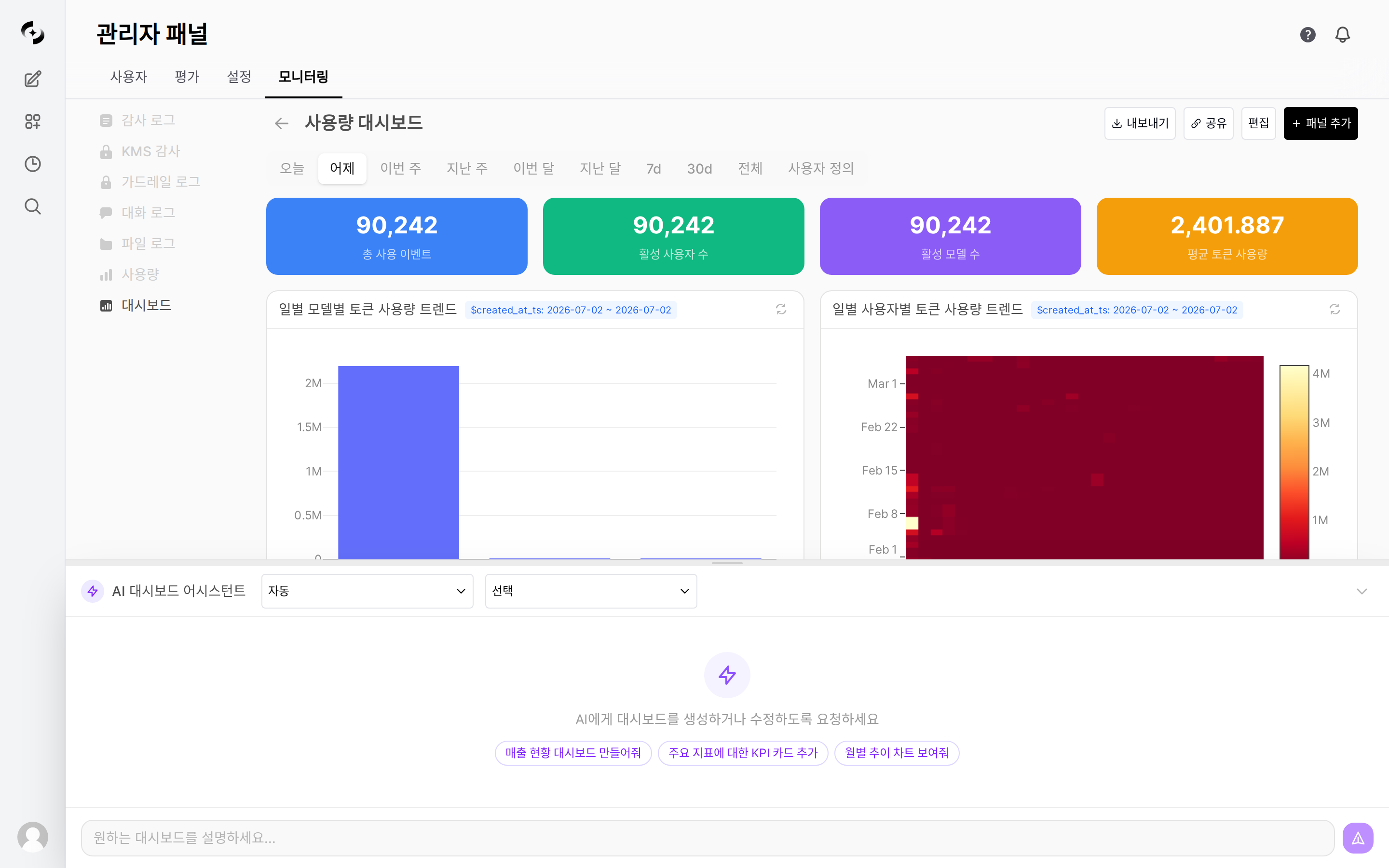
Task: Open the 자동 dropdown
Action: click(367, 591)
